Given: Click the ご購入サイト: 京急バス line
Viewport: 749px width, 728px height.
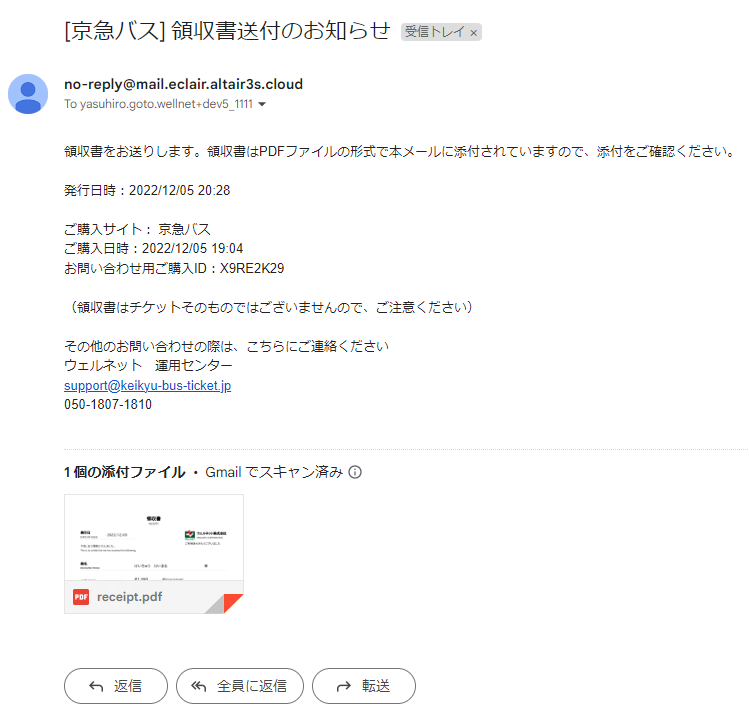Looking at the screenshot, I should click(x=138, y=229).
